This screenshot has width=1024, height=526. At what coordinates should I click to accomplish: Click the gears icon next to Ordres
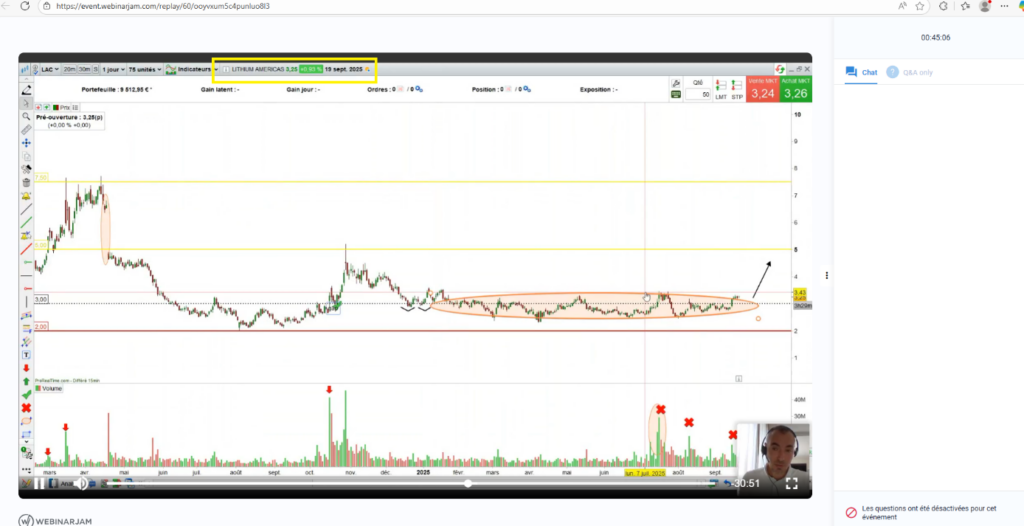(419, 90)
